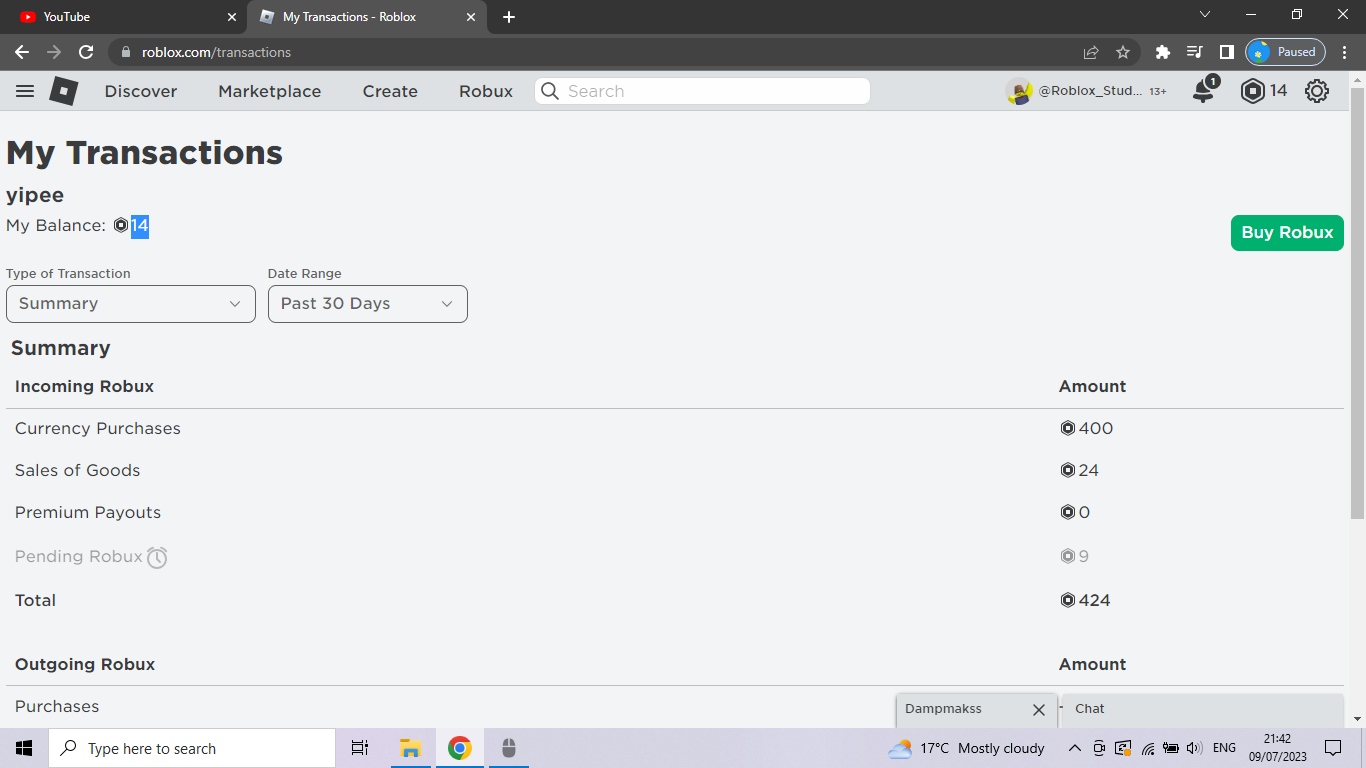Click the Sales of Goods row label
1366x768 pixels.
pos(77,470)
